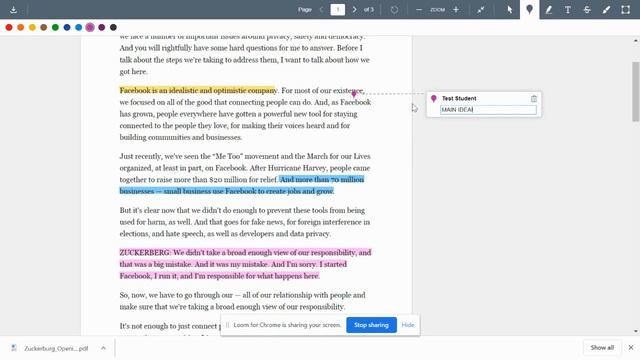The height and width of the screenshot is (360, 640).
Task: Close the downloads bar
Action: tap(631, 348)
